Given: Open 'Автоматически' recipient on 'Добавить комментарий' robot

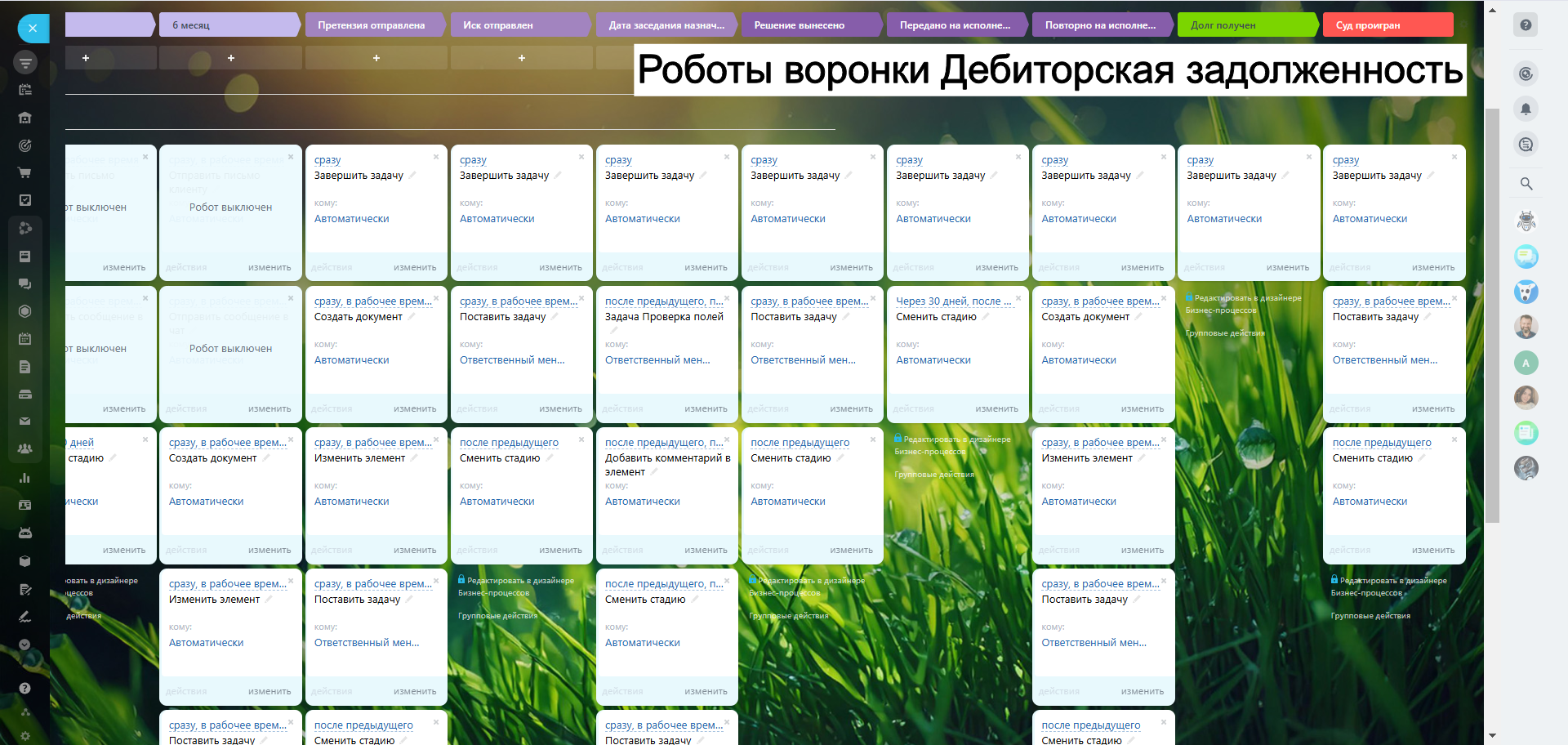Looking at the screenshot, I should [642, 502].
